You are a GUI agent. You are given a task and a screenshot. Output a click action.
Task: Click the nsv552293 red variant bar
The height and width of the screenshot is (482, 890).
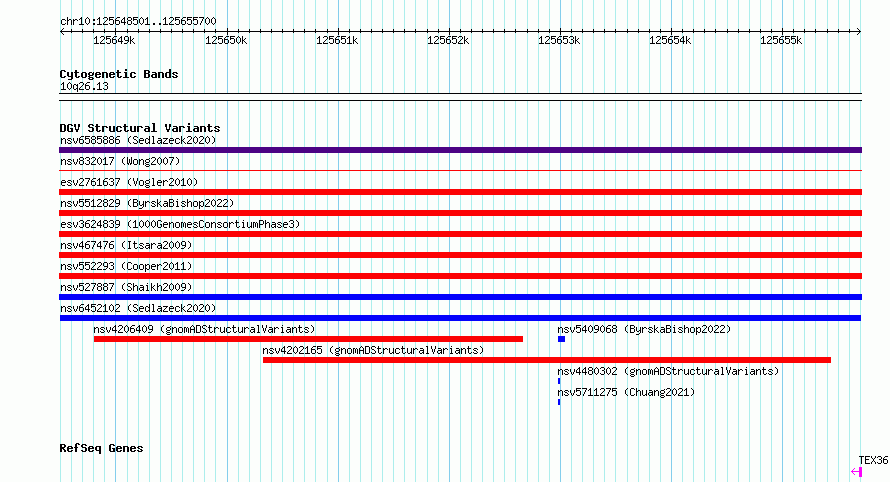460,276
